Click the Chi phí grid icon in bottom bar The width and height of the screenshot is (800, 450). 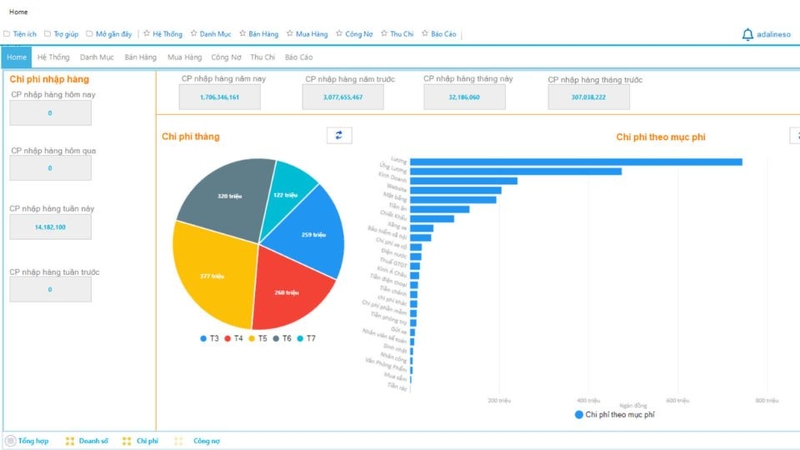click(127, 441)
